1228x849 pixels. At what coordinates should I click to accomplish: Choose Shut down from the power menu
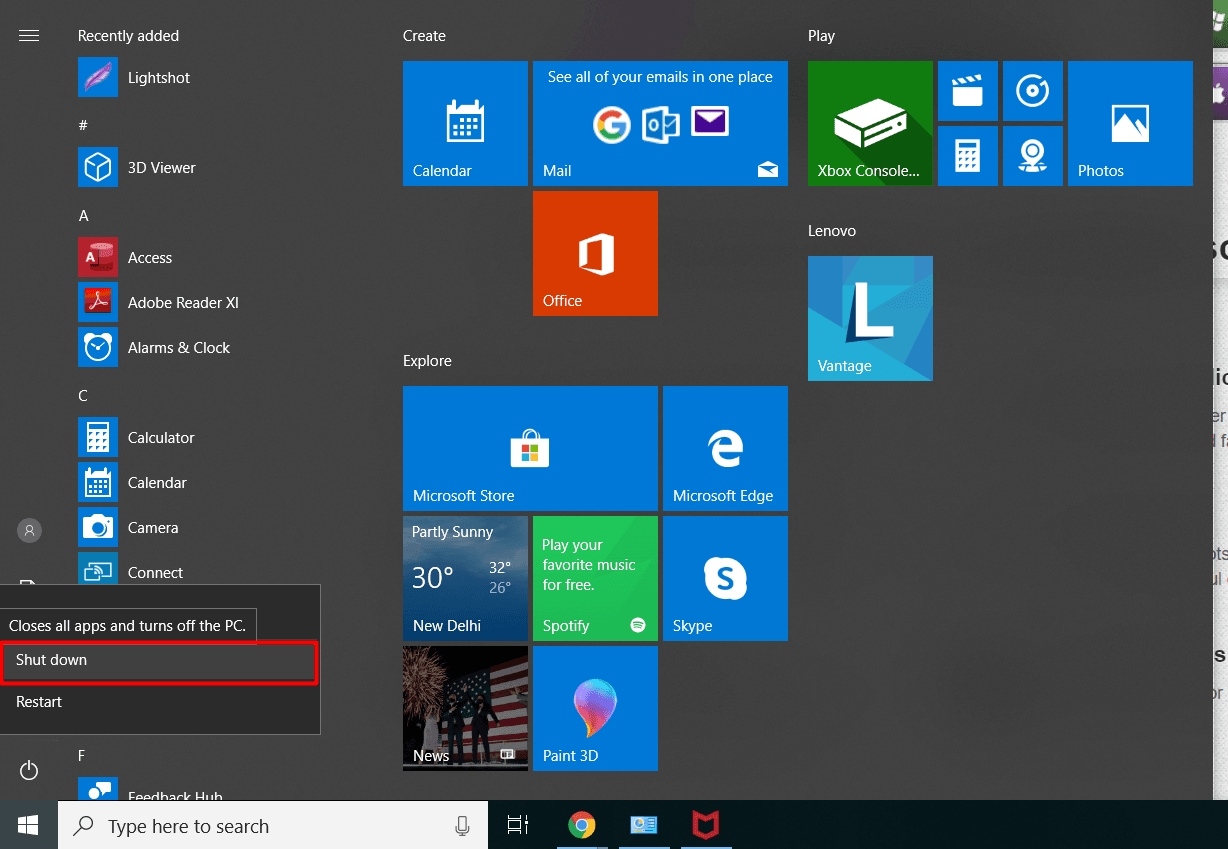pos(159,661)
